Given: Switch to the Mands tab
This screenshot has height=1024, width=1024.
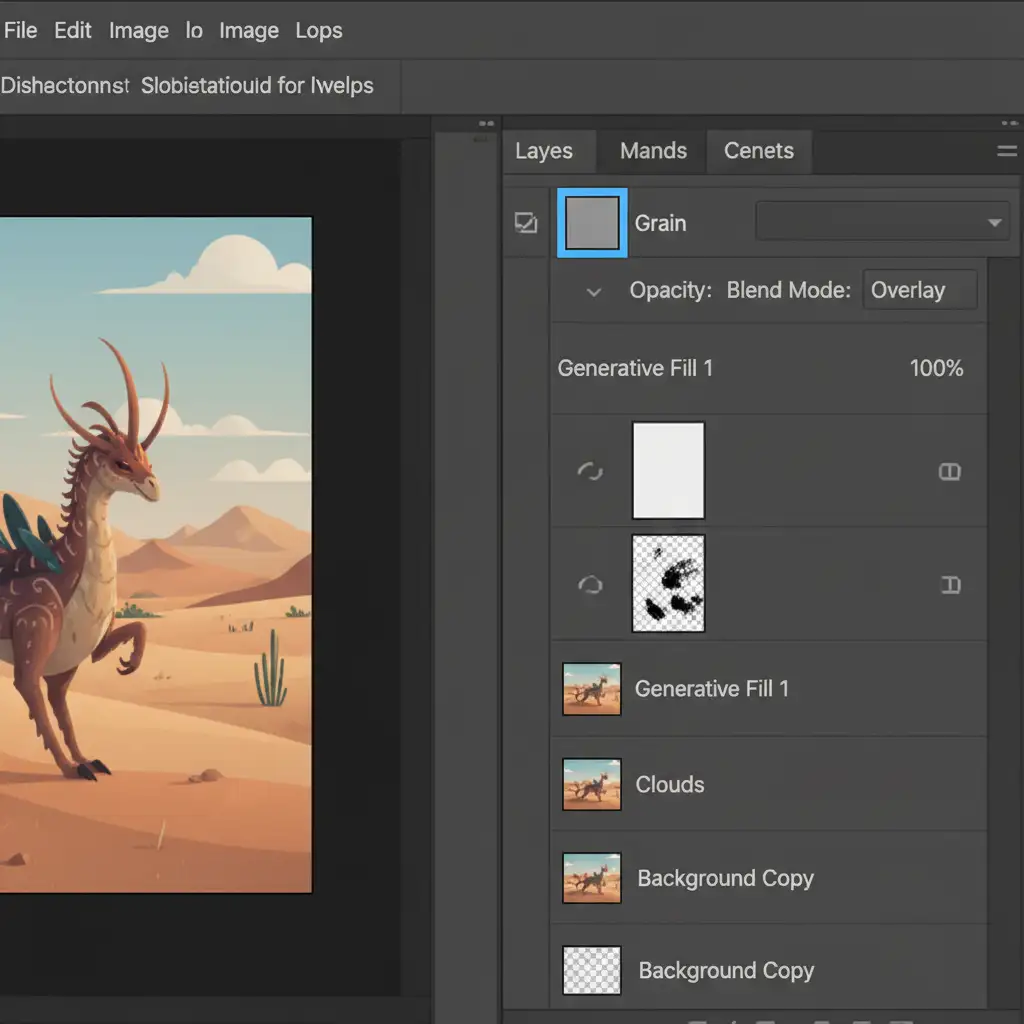Looking at the screenshot, I should coord(653,151).
